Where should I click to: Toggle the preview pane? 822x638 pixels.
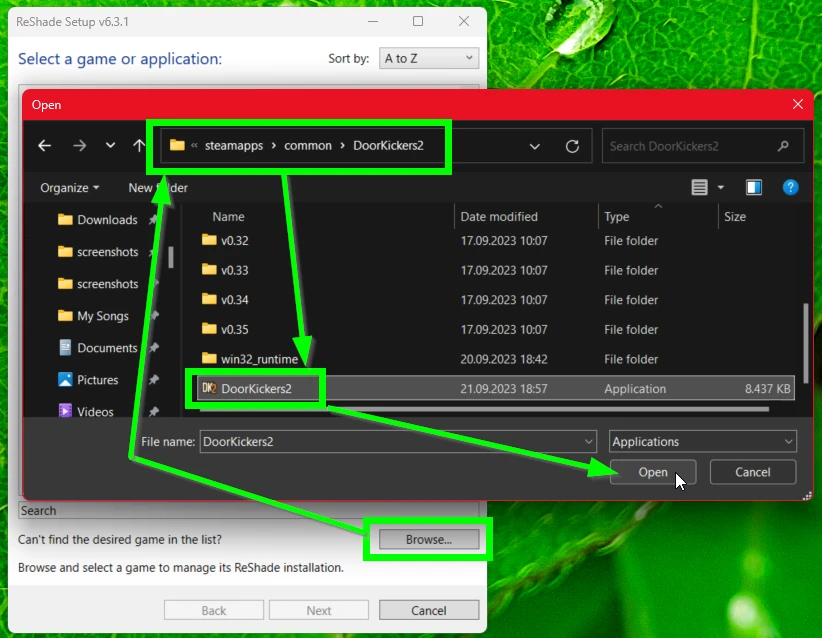pyautogui.click(x=754, y=187)
